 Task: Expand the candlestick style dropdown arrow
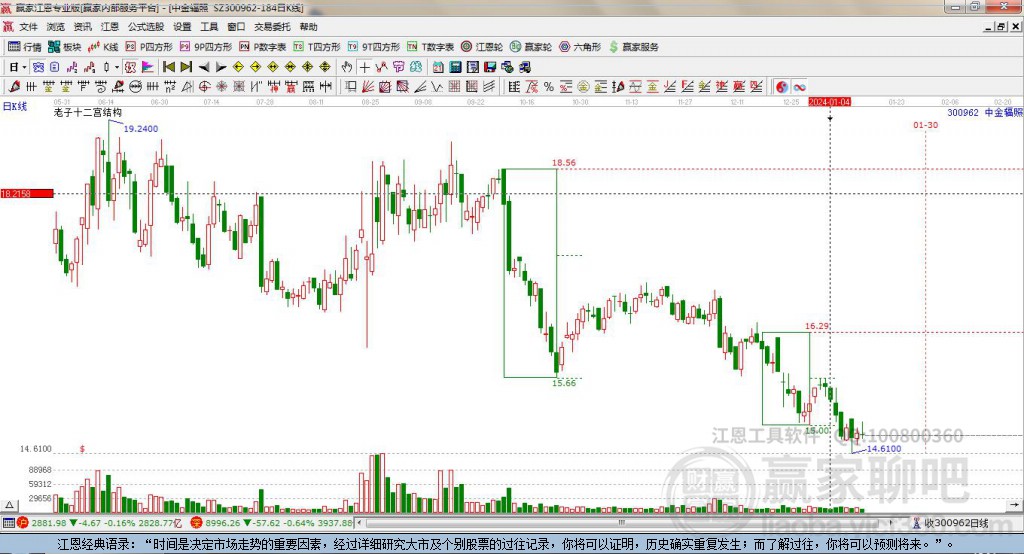pos(117,67)
